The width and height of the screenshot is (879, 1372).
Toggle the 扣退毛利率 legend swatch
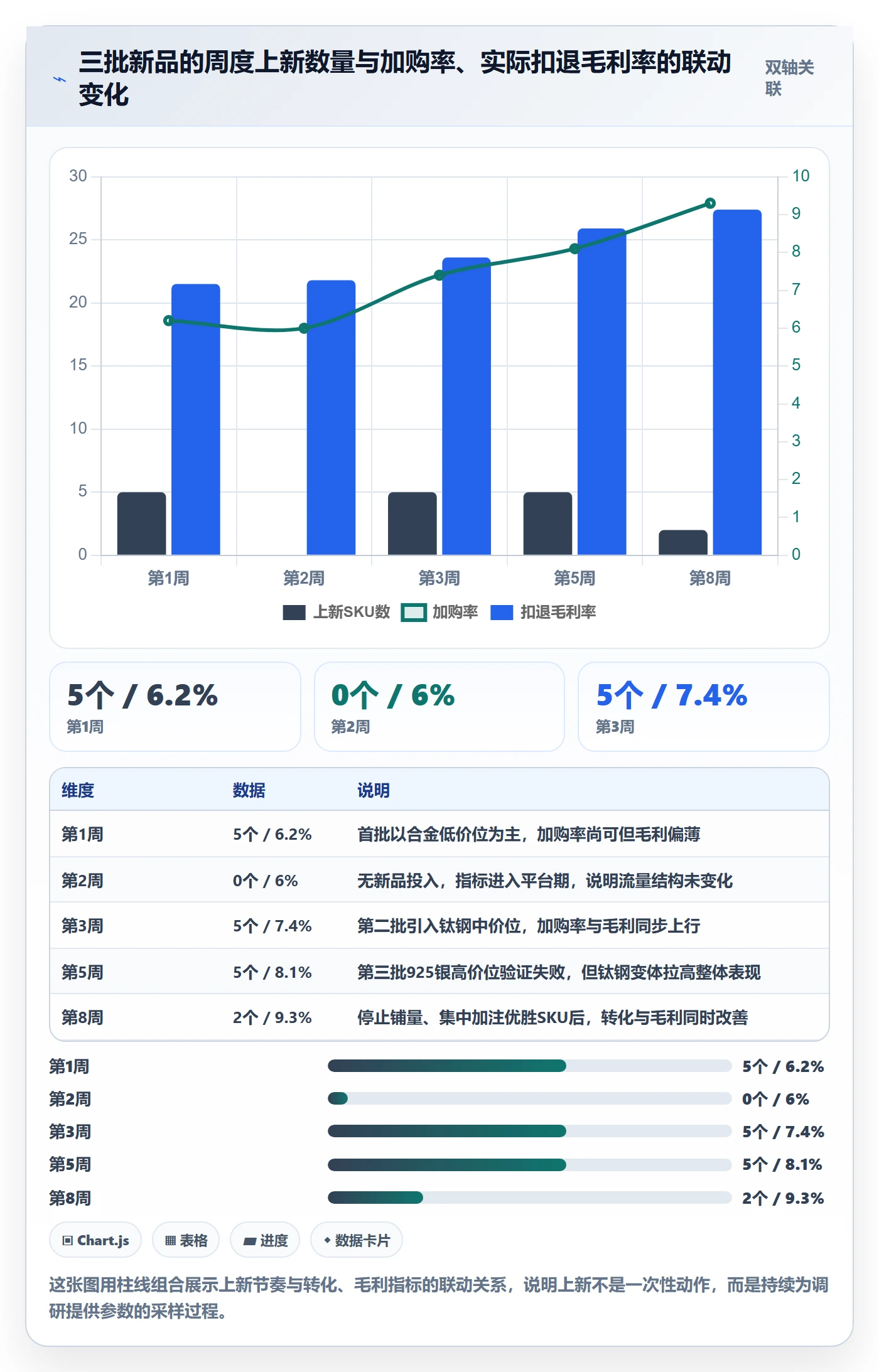tap(502, 613)
